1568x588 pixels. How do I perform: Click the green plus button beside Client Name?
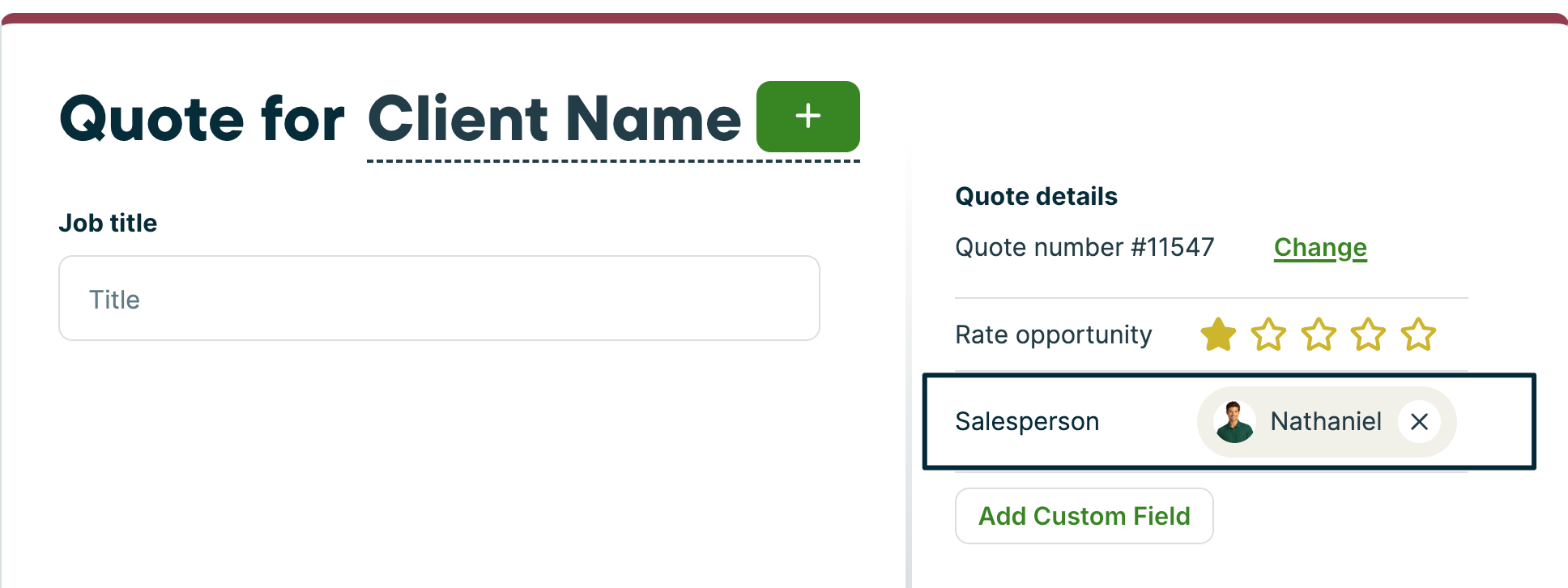(807, 117)
